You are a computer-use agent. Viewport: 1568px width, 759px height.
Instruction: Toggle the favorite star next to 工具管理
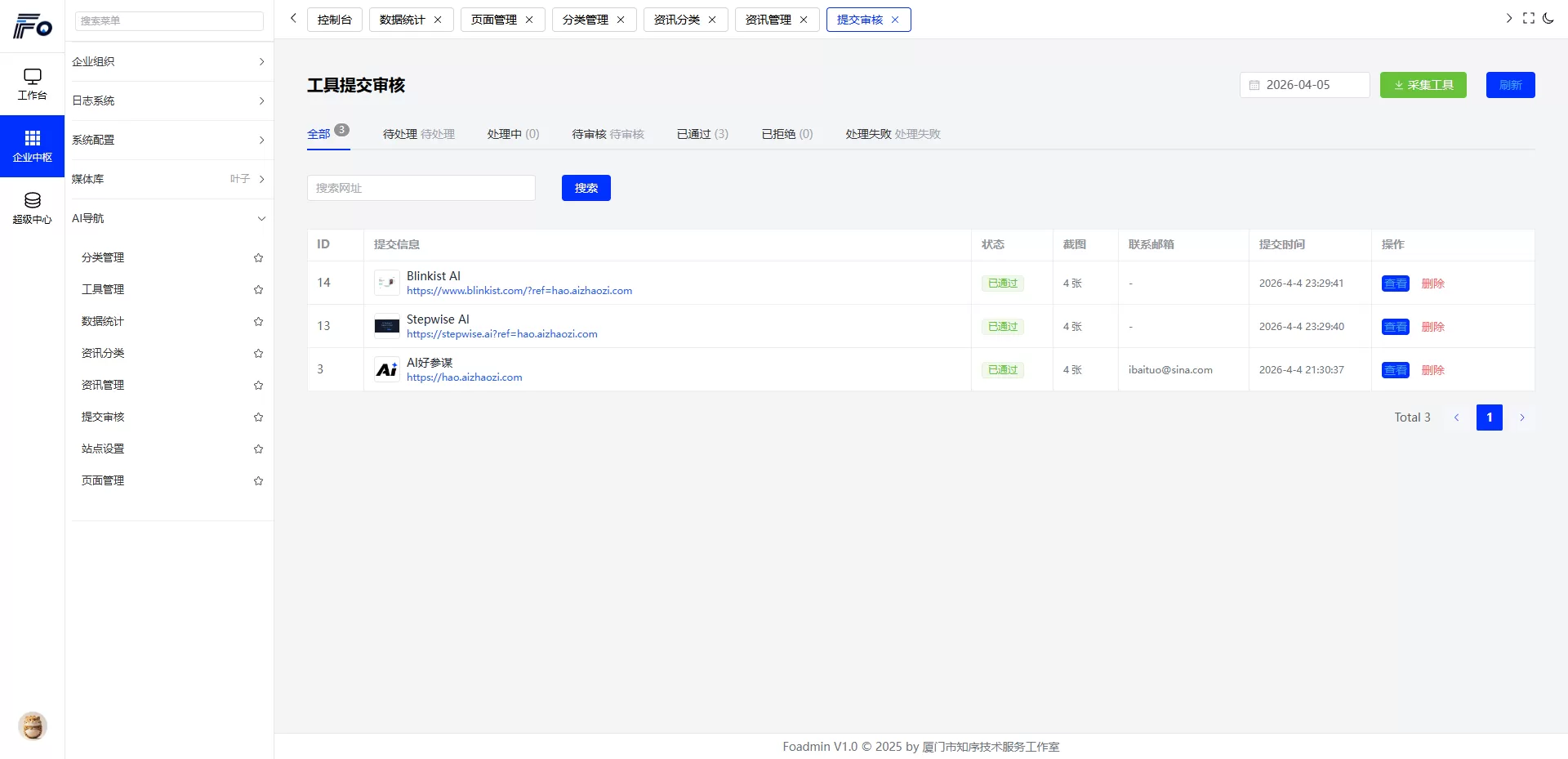point(258,289)
